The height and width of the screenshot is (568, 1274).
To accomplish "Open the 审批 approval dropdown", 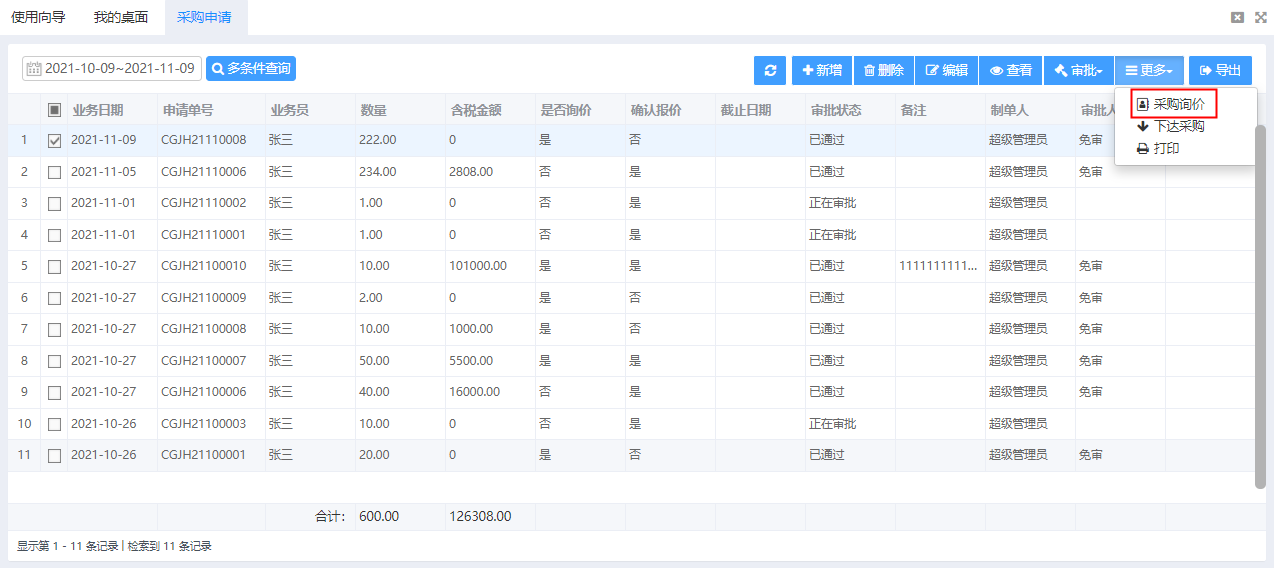I will pos(1079,70).
